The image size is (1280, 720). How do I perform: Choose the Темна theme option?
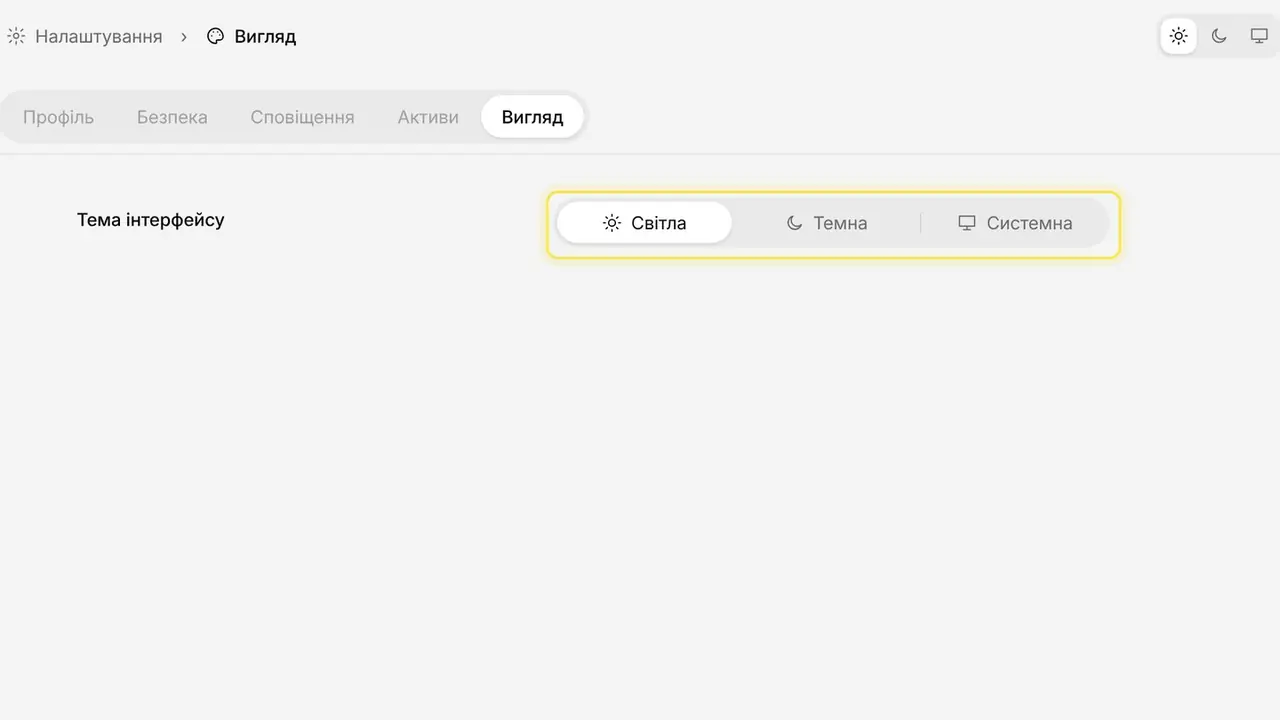[826, 223]
